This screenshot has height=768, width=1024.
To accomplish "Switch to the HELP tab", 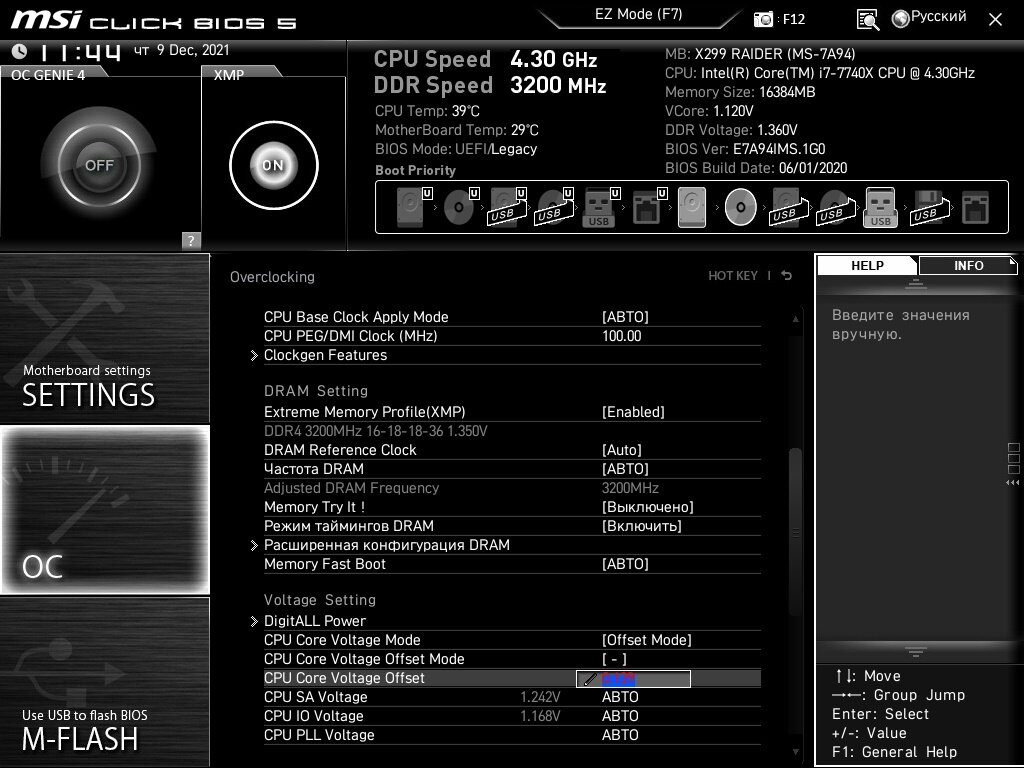I will [x=867, y=265].
